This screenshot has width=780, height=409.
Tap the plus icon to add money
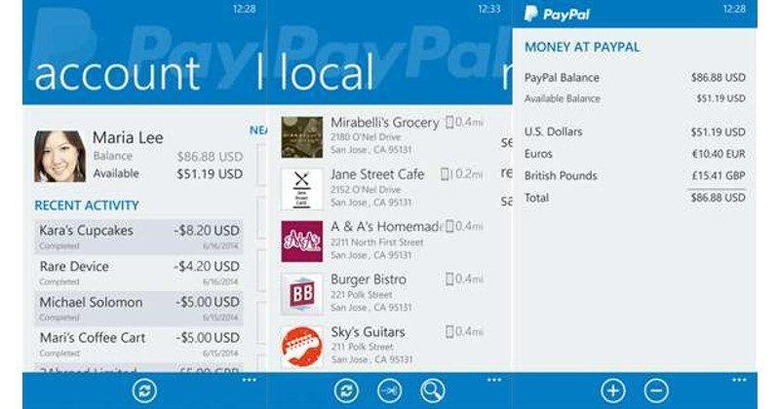click(613, 391)
